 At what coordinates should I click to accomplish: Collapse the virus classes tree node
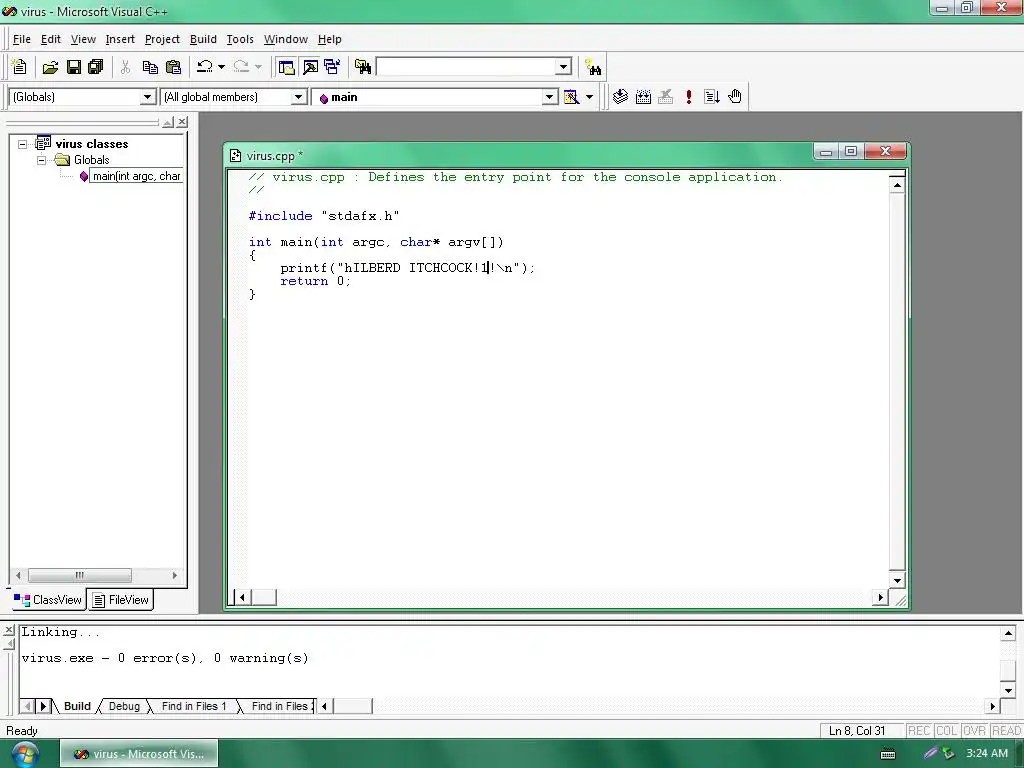click(23, 144)
